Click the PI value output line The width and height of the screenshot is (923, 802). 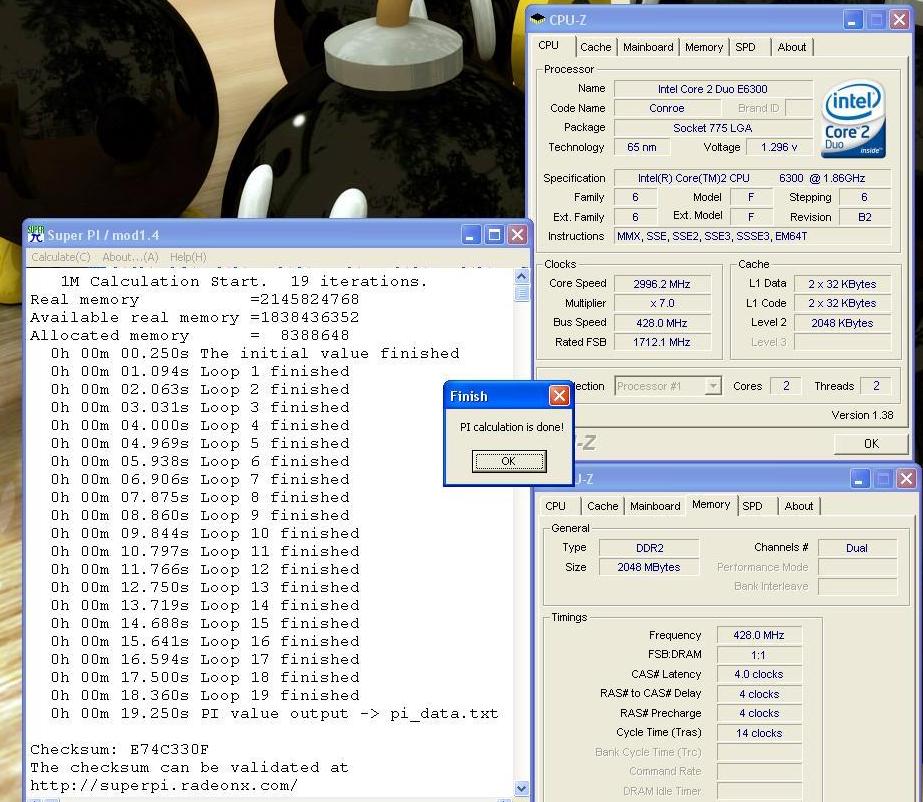(x=275, y=714)
